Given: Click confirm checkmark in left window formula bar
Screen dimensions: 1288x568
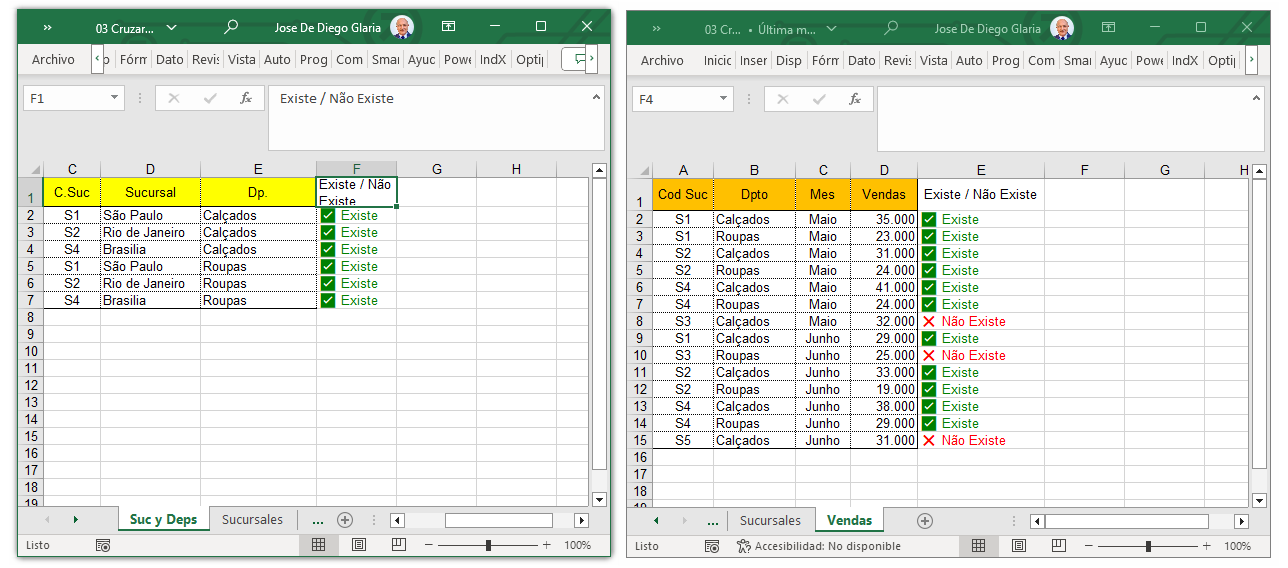Looking at the screenshot, I should pos(210,98).
